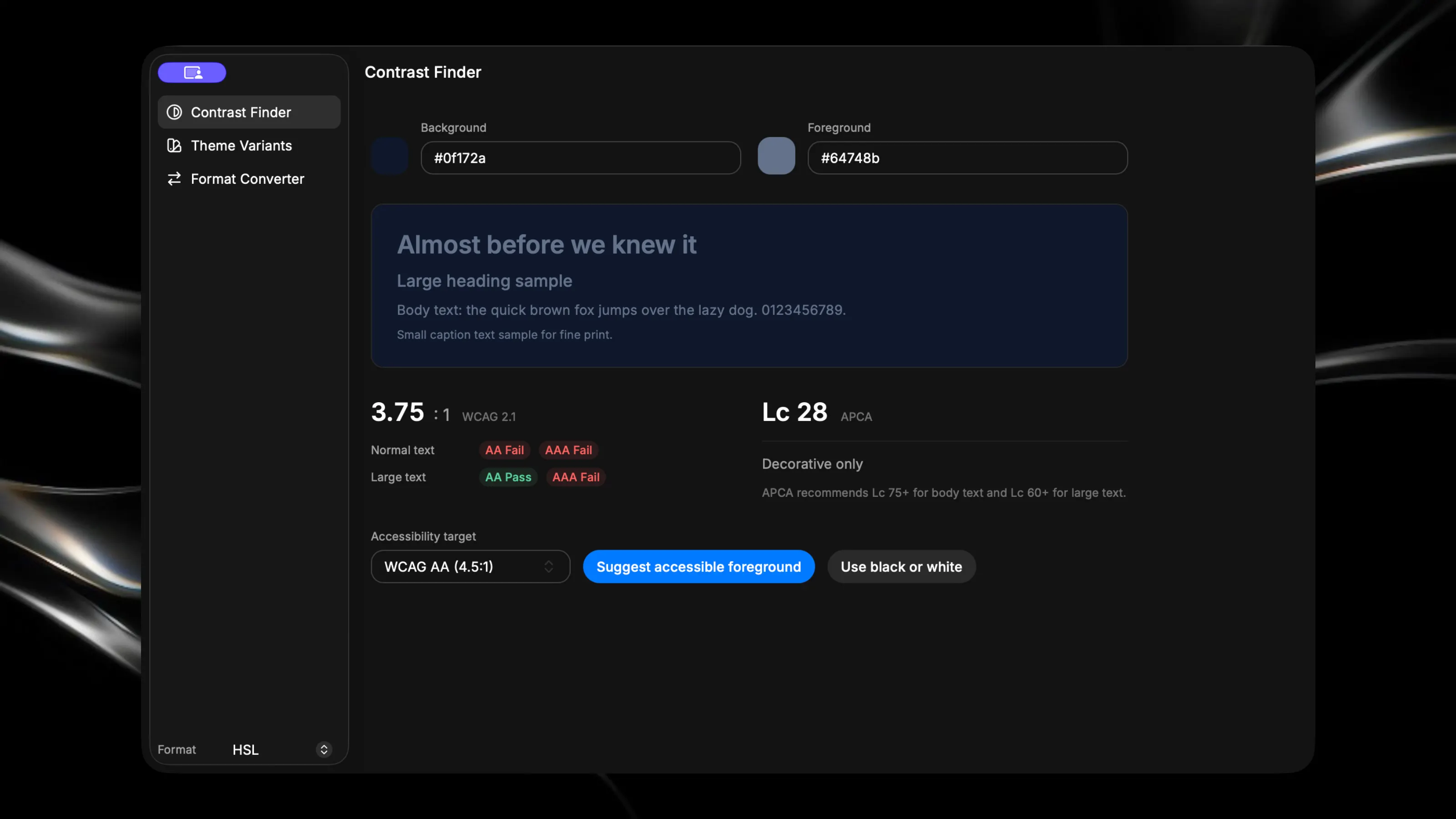Click the Format stepper chevron icon

pos(324,749)
